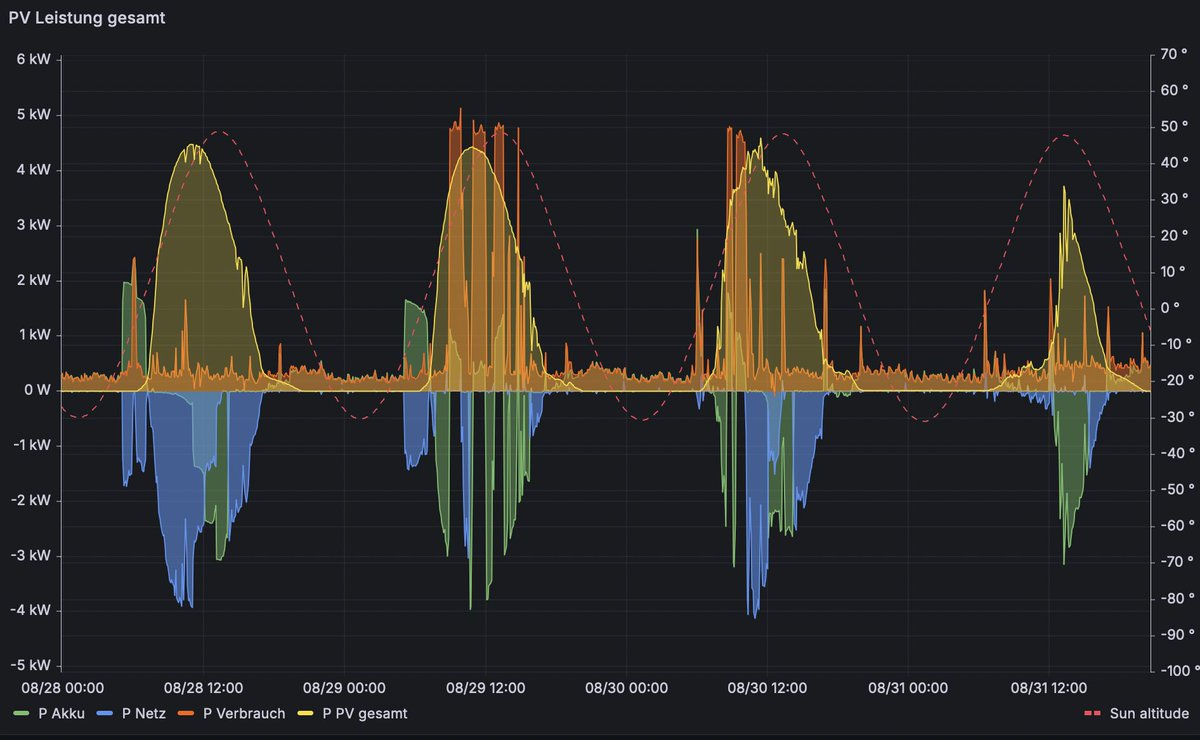The height and width of the screenshot is (740, 1200).
Task: Click the 08/30 00:00 time axis label
Action: pyautogui.click(x=626, y=688)
